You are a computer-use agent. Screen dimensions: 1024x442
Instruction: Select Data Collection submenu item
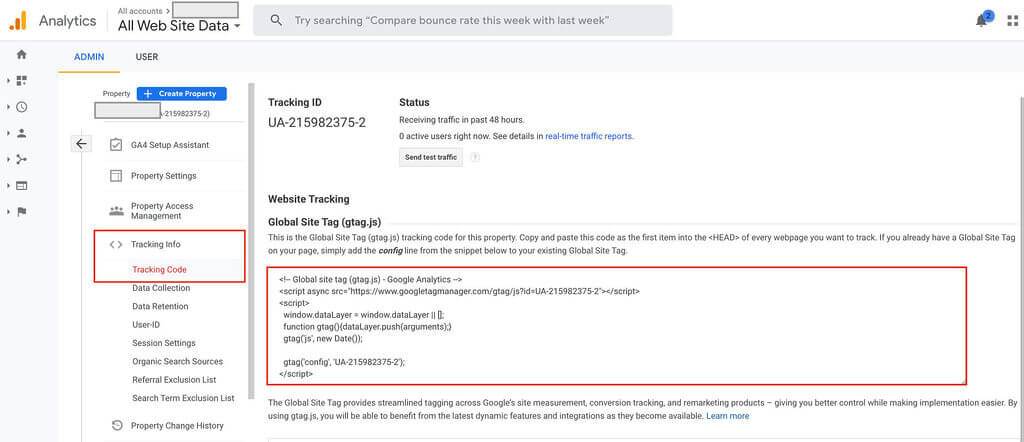click(x=161, y=288)
